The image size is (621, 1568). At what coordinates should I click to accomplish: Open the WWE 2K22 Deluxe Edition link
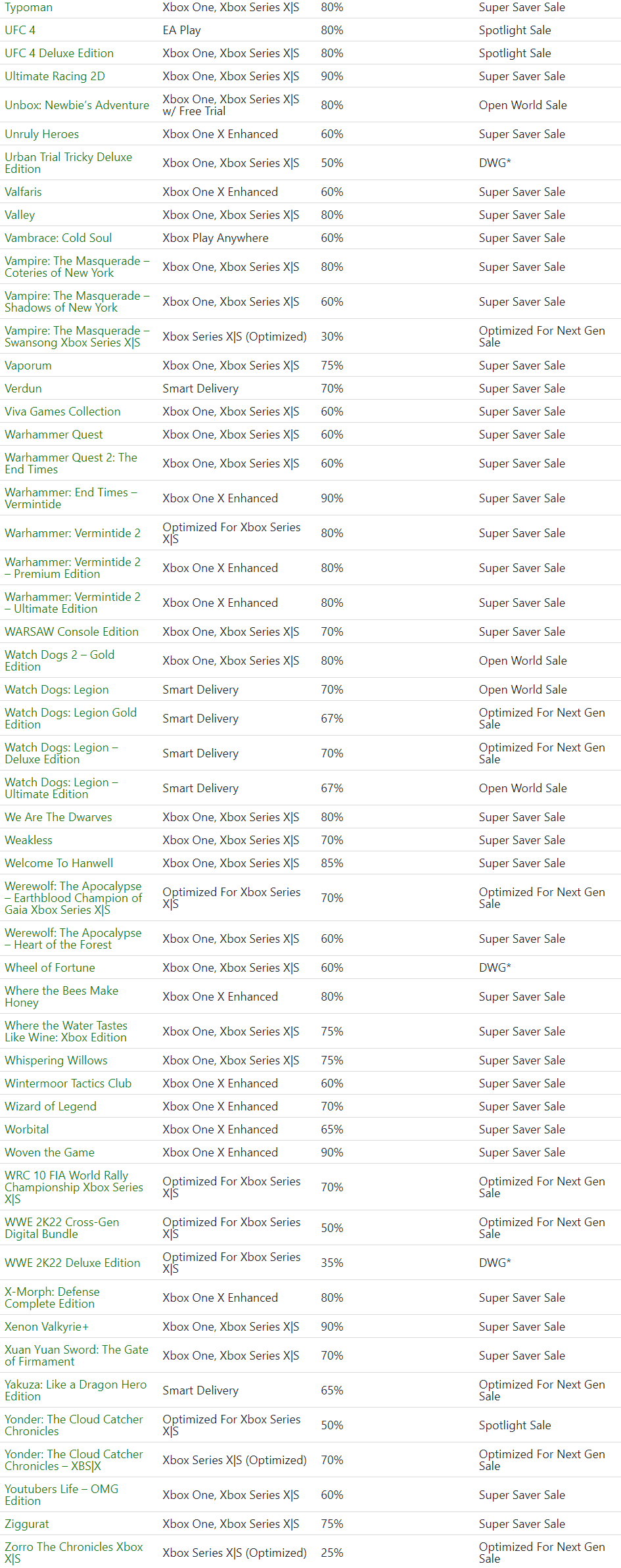click(x=72, y=1263)
